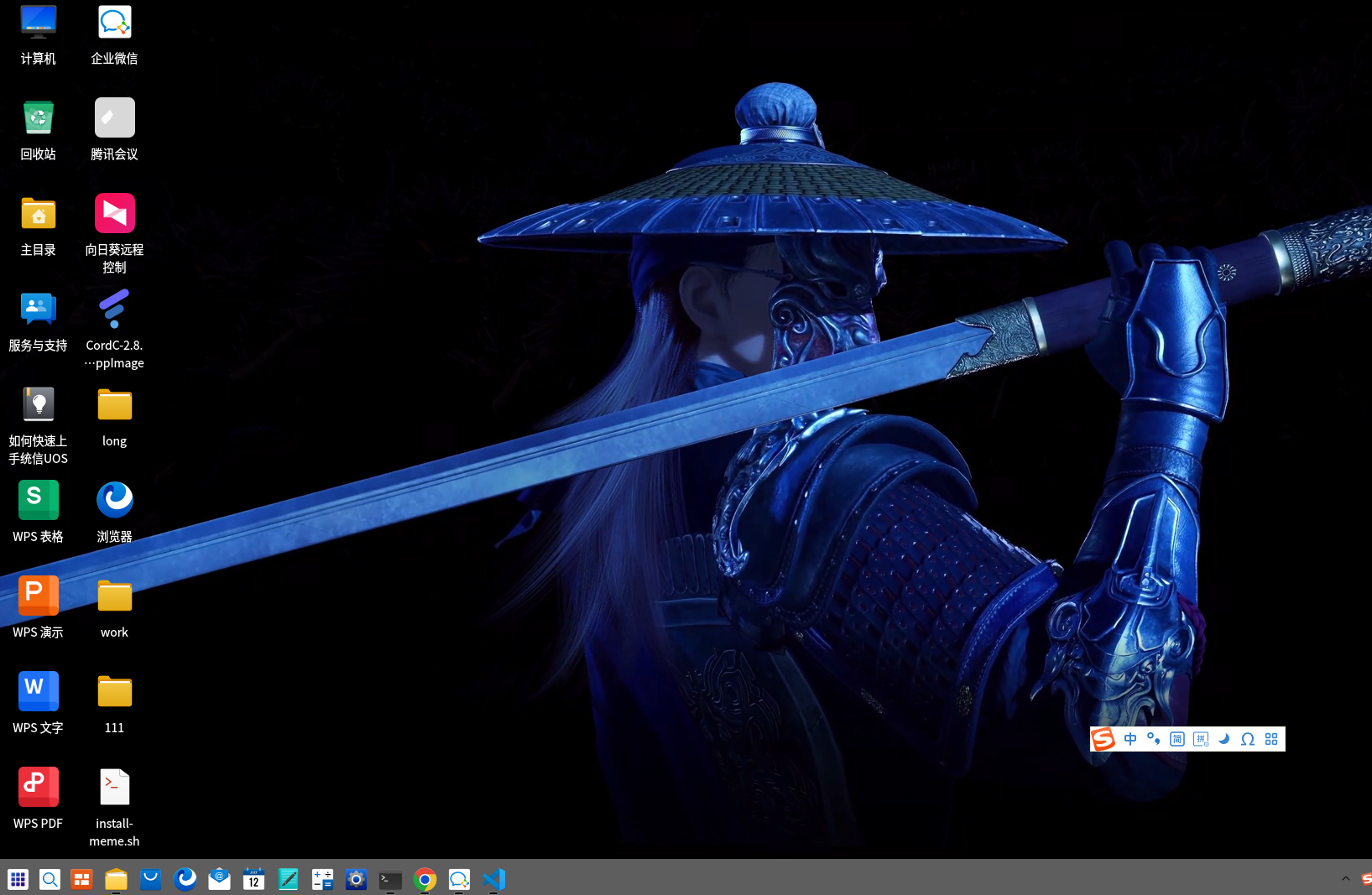The image size is (1372, 895).
Task: Launch WPS 表格 from desktop
Action: point(38,513)
